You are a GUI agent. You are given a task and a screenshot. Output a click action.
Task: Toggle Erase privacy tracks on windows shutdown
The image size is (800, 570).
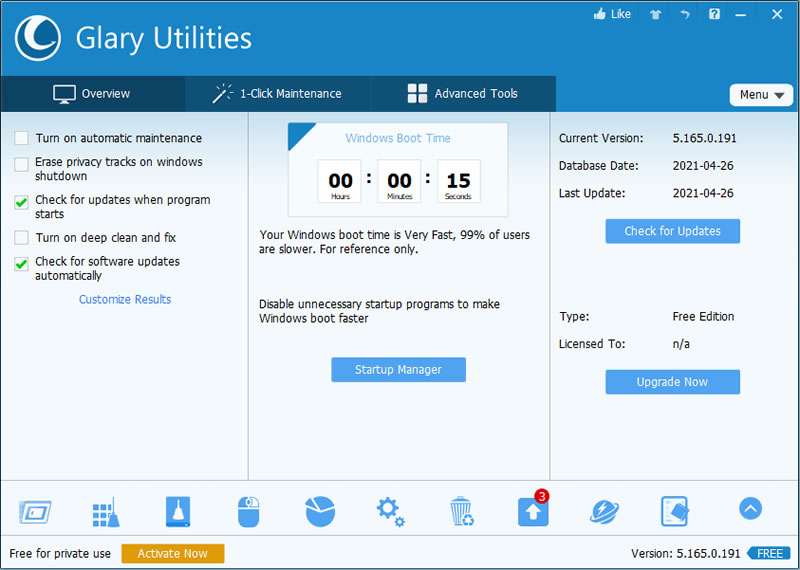coord(21,165)
